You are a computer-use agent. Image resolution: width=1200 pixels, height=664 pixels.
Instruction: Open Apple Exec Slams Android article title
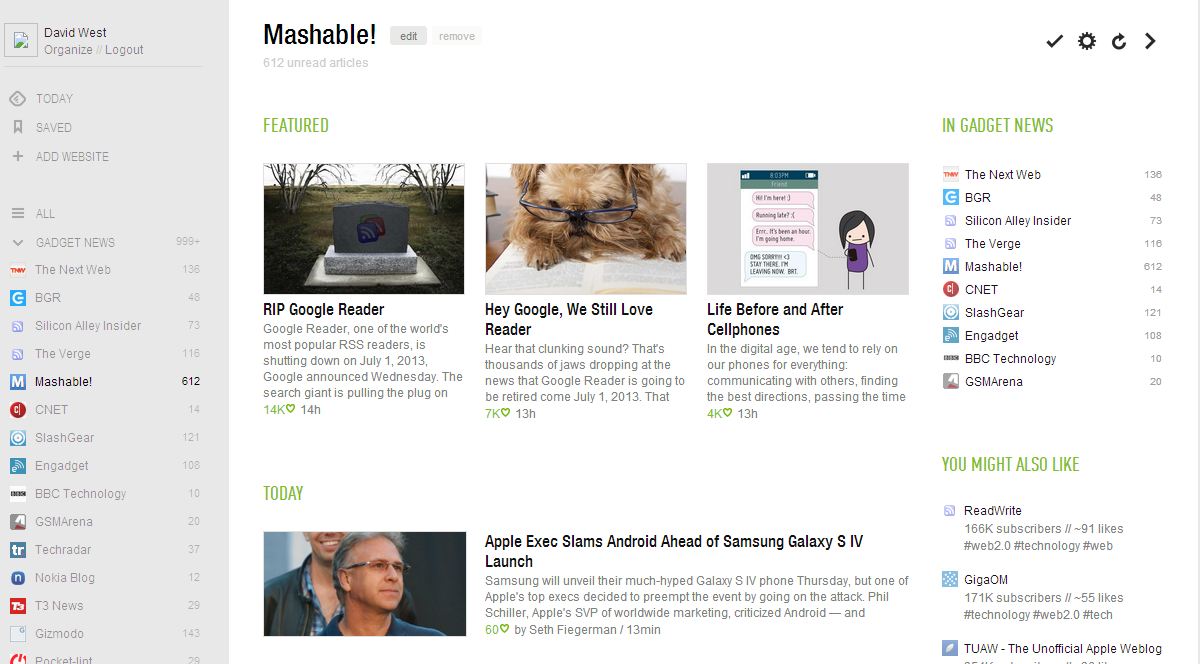(674, 551)
